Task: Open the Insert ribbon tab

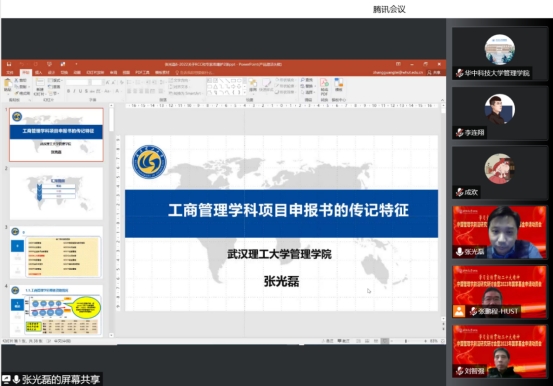Action: [x=39, y=72]
